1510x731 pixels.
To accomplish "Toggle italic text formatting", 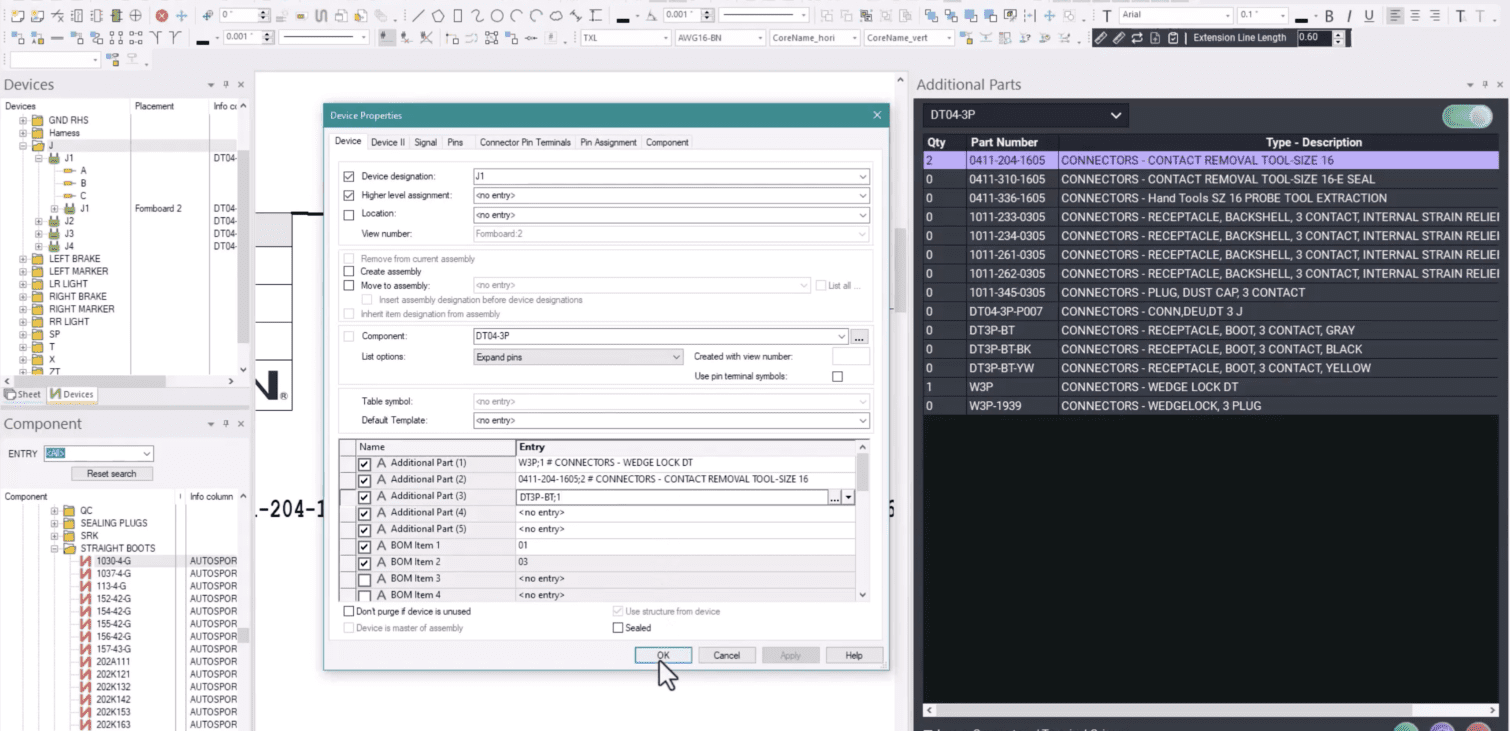I will 1349,16.
